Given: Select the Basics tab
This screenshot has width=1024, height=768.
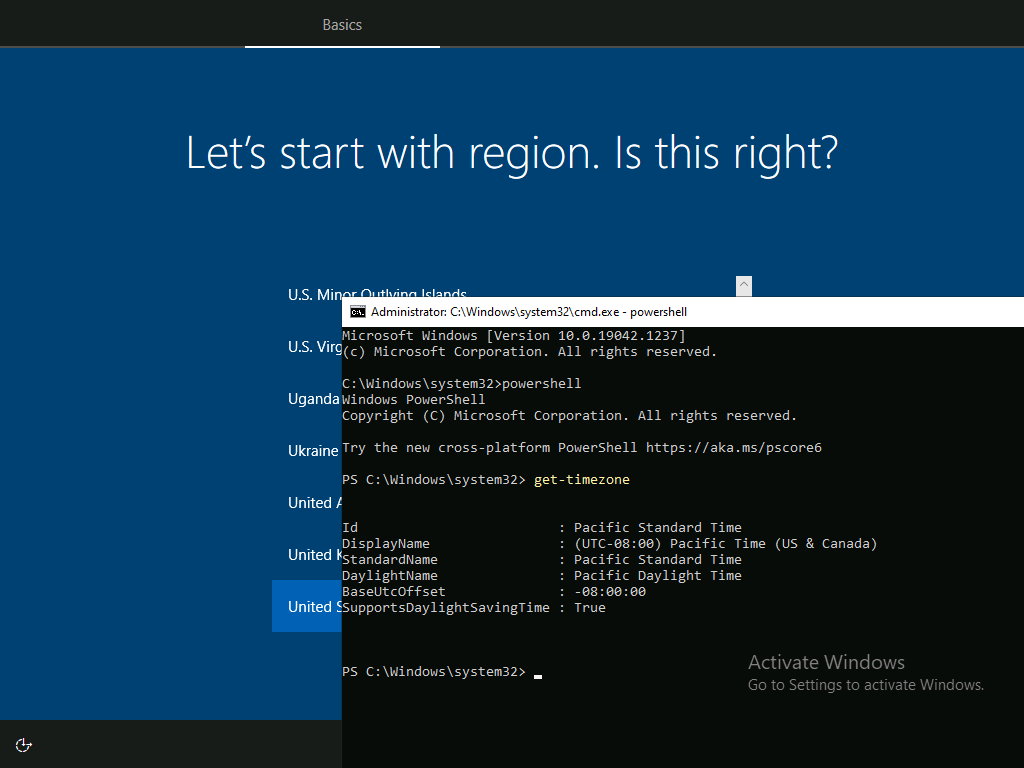Looking at the screenshot, I should click(x=342, y=25).
